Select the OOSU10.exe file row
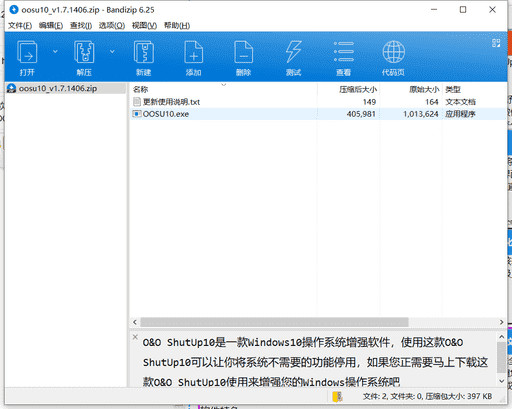 pos(318,114)
